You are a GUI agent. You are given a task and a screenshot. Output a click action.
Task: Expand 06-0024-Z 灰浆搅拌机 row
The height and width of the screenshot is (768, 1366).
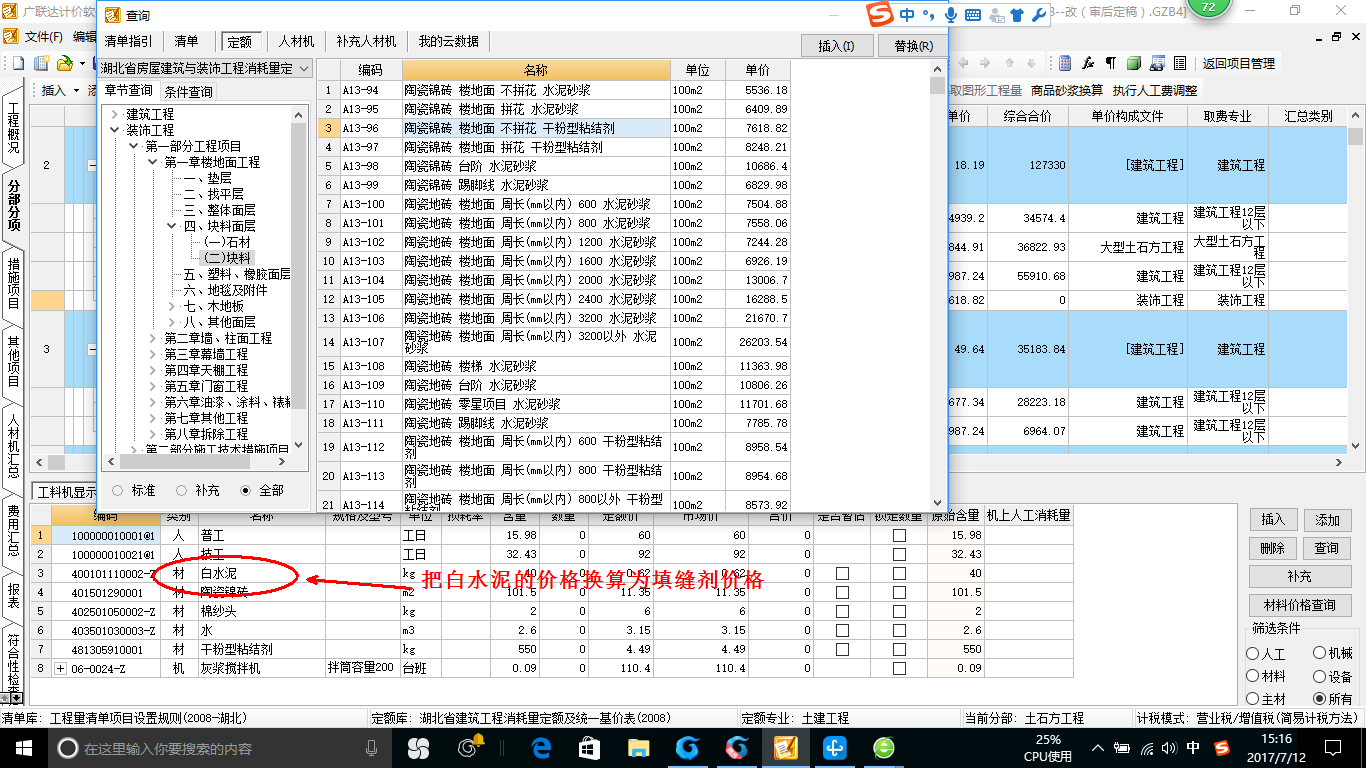[x=60, y=668]
